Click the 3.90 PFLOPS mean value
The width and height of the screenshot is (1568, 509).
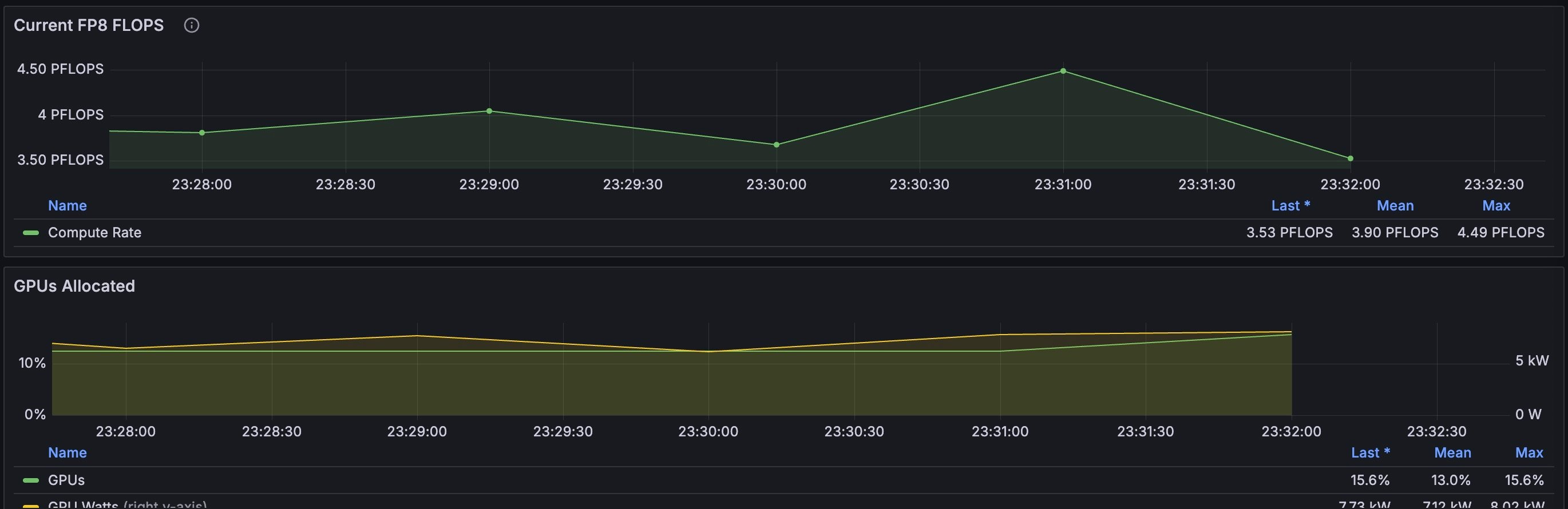pos(1395,232)
